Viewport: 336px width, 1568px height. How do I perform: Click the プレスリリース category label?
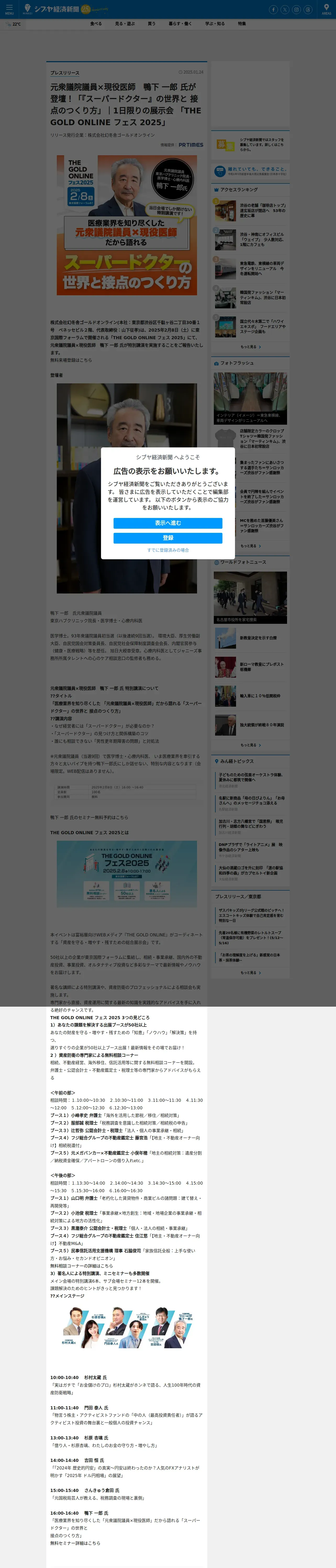pyautogui.click(x=65, y=73)
